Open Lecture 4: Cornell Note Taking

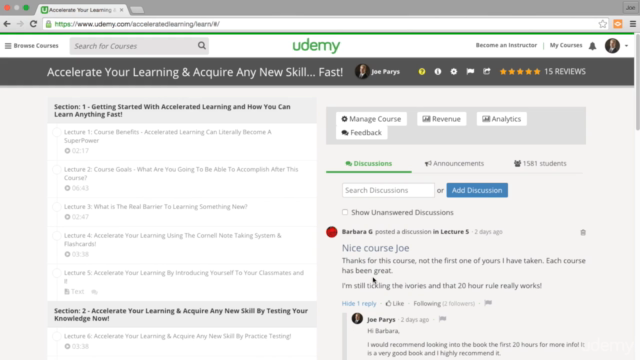coord(173,240)
